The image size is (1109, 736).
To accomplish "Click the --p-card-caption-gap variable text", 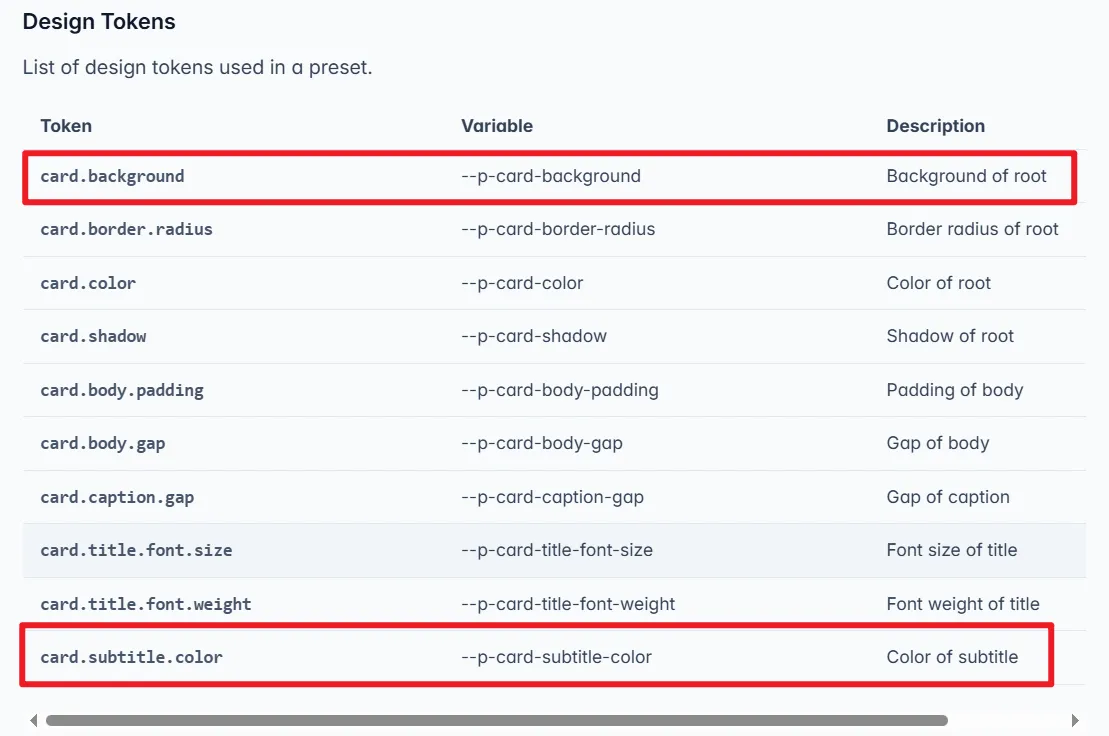I will 552,497.
